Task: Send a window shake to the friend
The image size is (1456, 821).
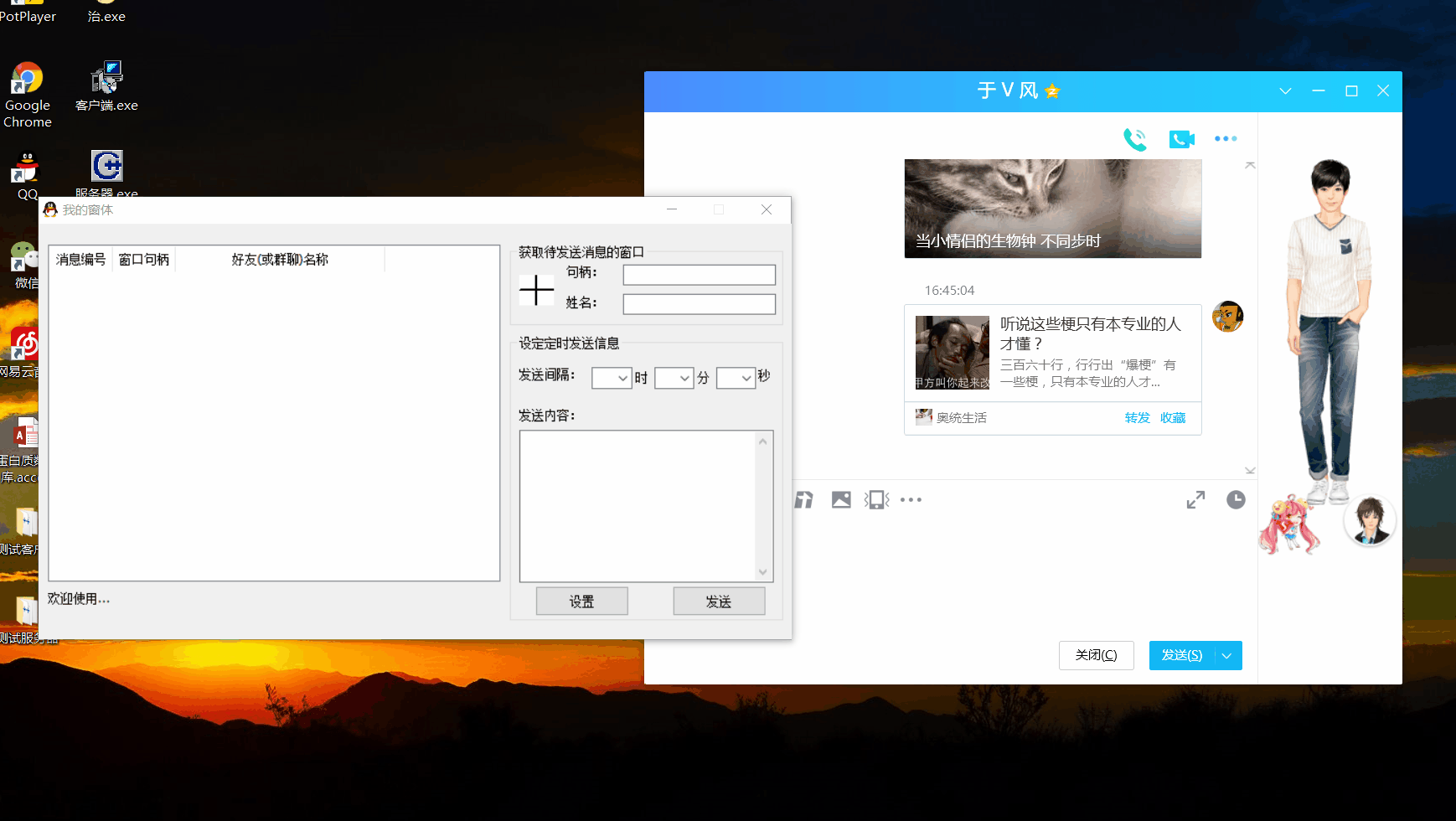Action: [x=875, y=499]
